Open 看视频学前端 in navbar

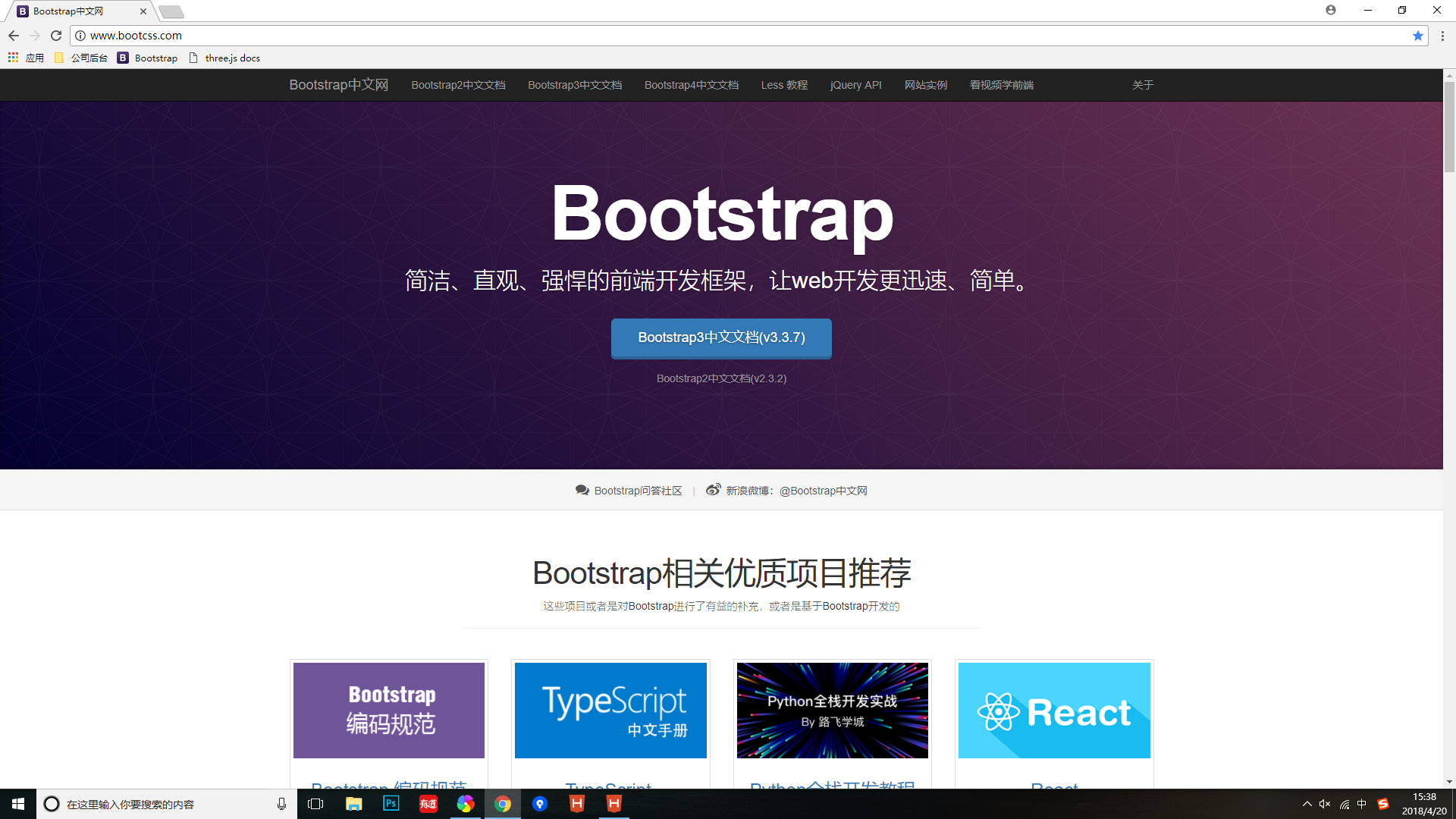[x=1001, y=85]
